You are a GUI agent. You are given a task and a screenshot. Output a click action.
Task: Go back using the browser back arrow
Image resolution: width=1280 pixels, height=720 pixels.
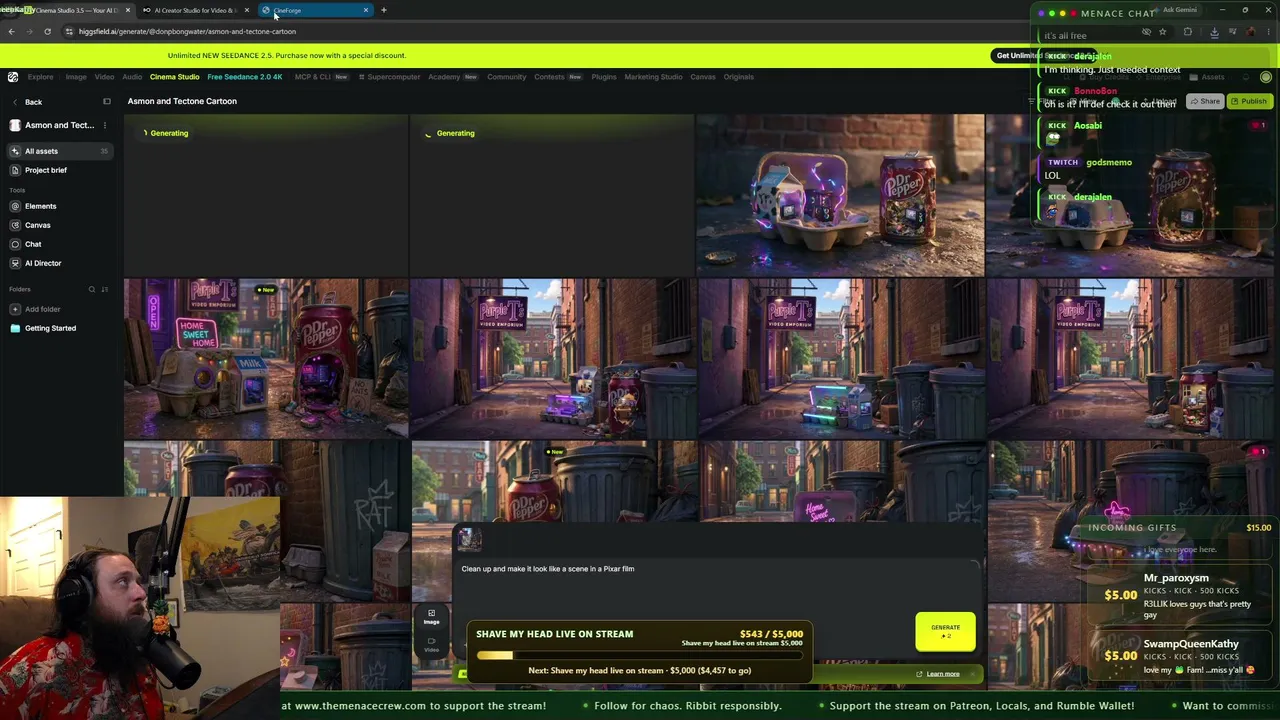[11, 31]
